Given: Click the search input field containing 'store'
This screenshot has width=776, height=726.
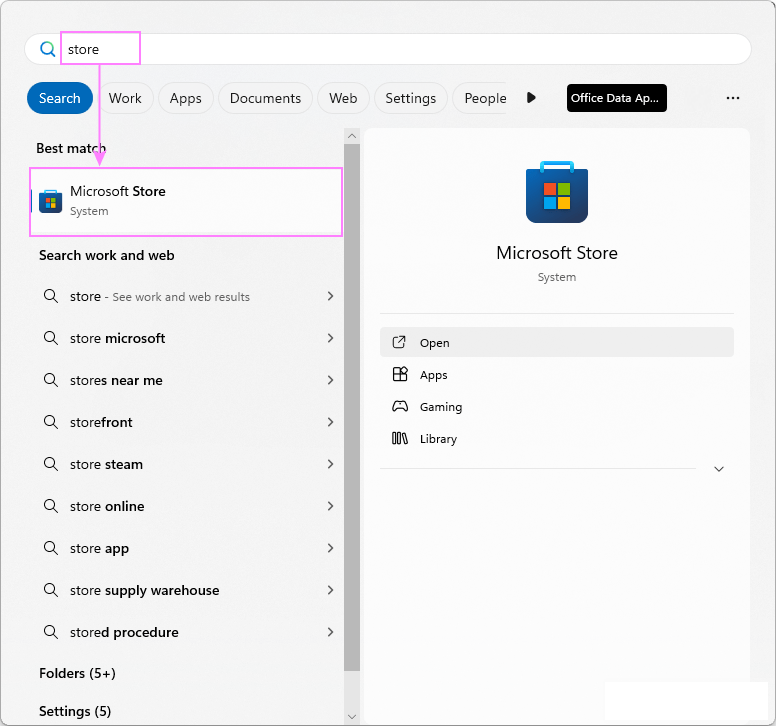Looking at the screenshot, I should point(388,49).
